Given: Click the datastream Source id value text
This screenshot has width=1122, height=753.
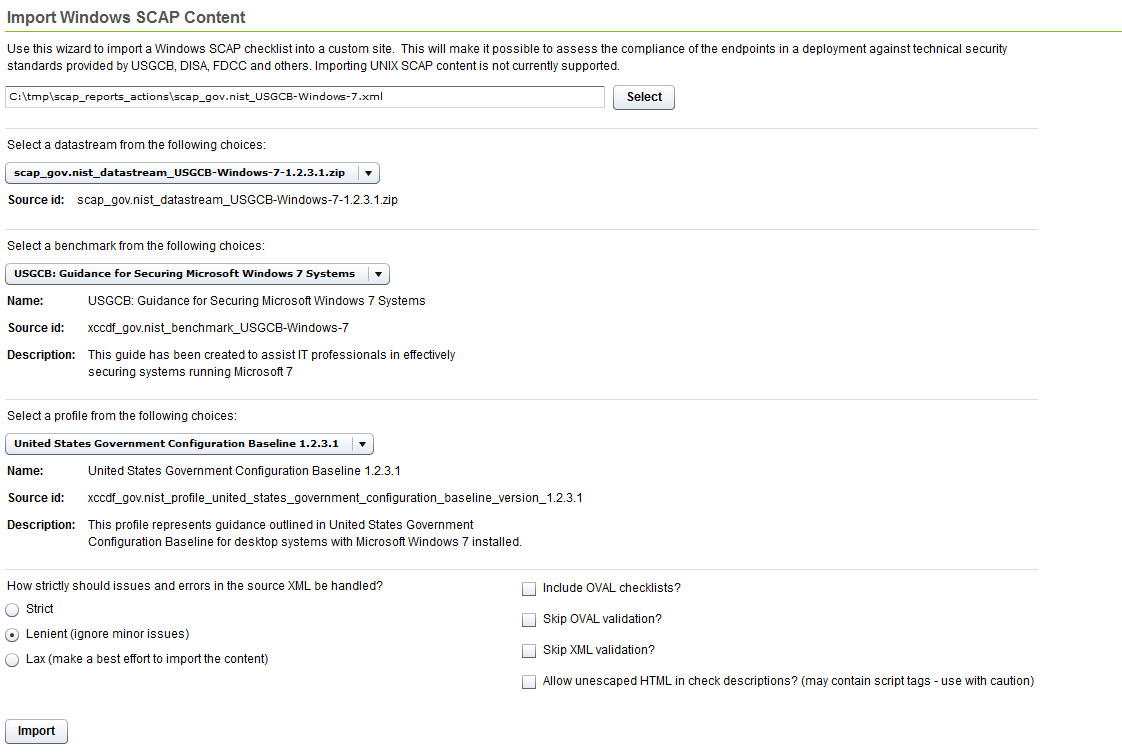Looking at the screenshot, I should tap(237, 200).
